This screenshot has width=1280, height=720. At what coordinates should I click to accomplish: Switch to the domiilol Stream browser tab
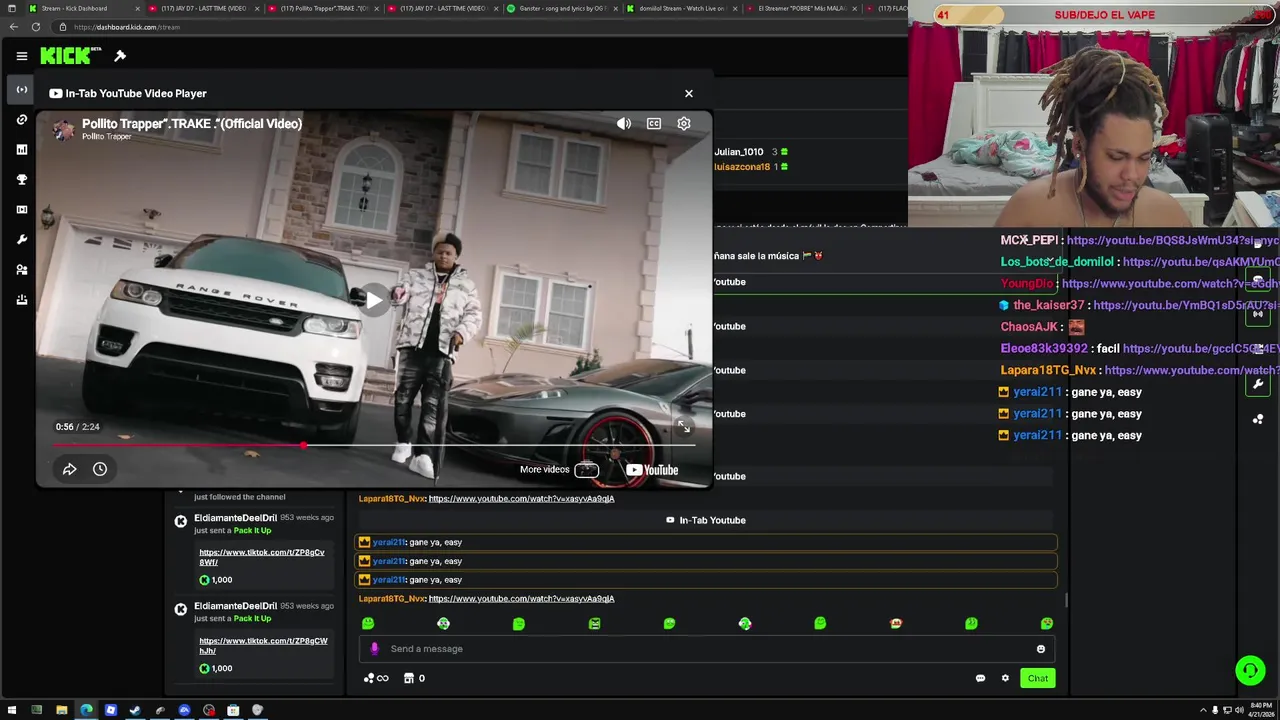pyautogui.click(x=681, y=8)
